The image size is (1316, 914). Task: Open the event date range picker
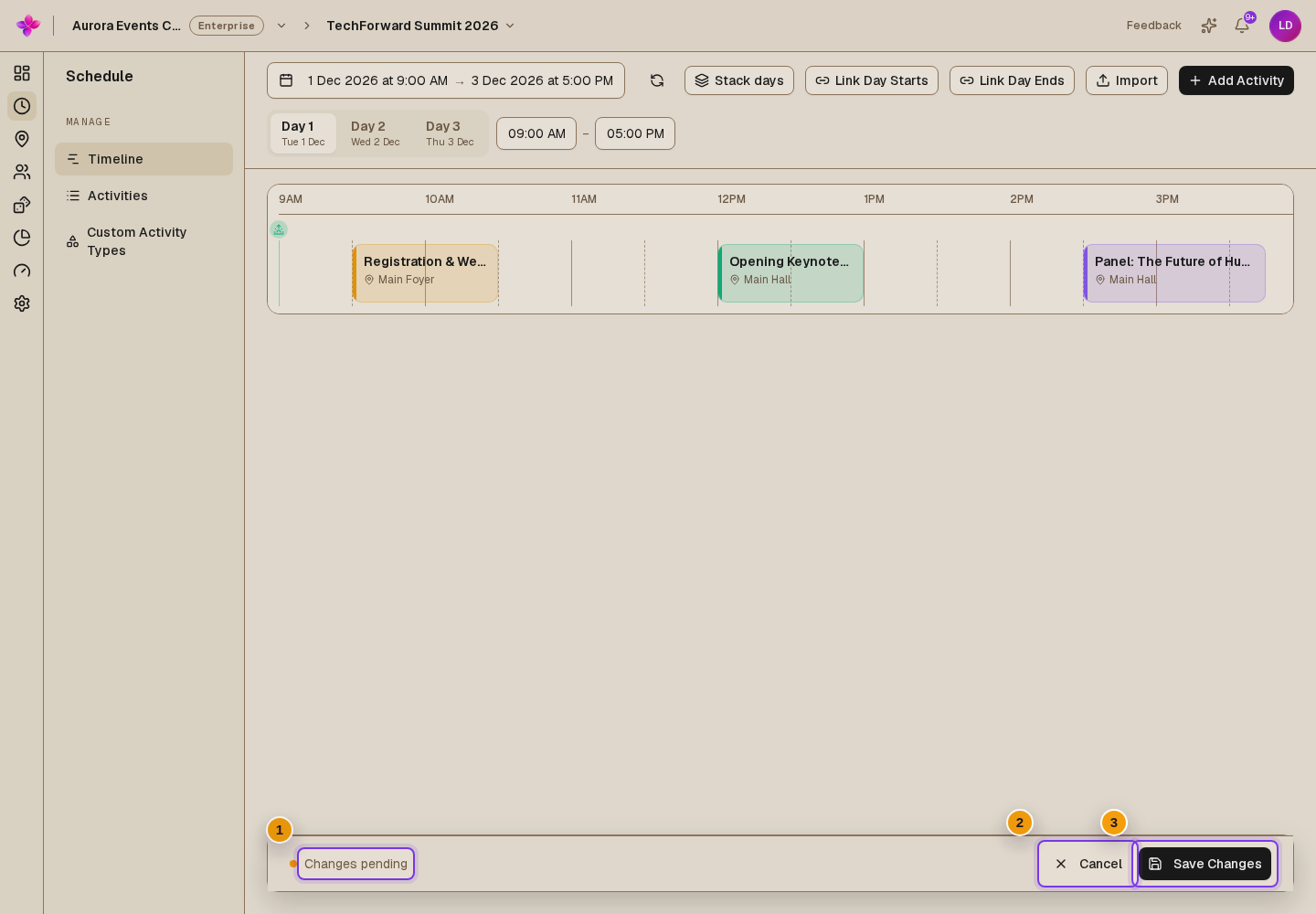446,80
